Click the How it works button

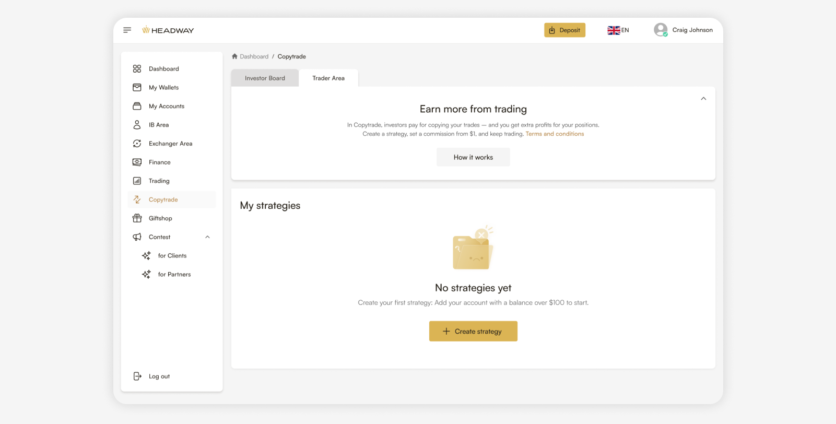click(x=473, y=157)
